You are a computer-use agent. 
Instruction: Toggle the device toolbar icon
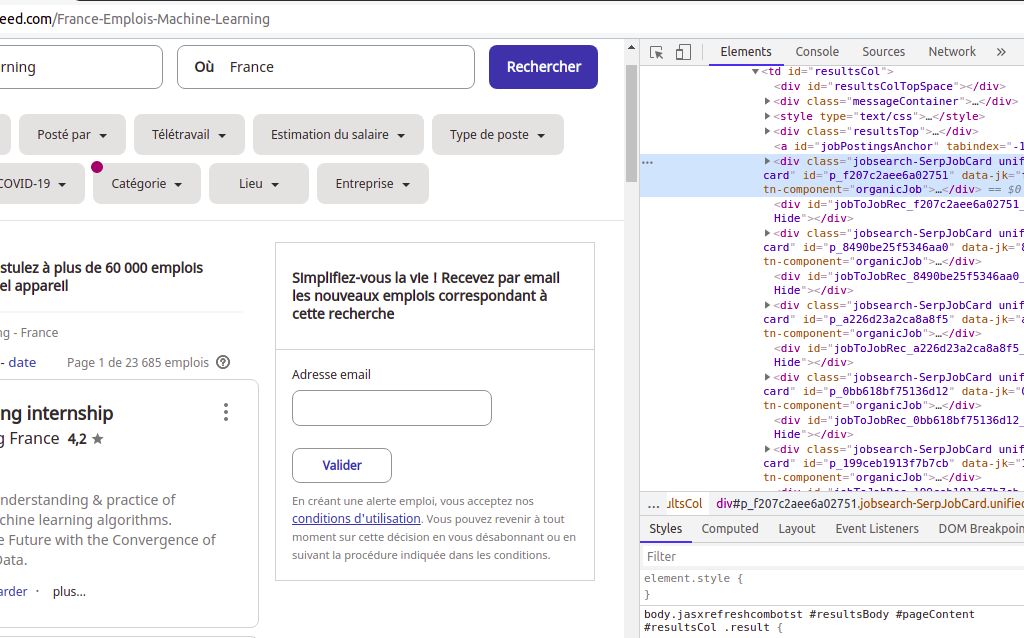pos(683,52)
